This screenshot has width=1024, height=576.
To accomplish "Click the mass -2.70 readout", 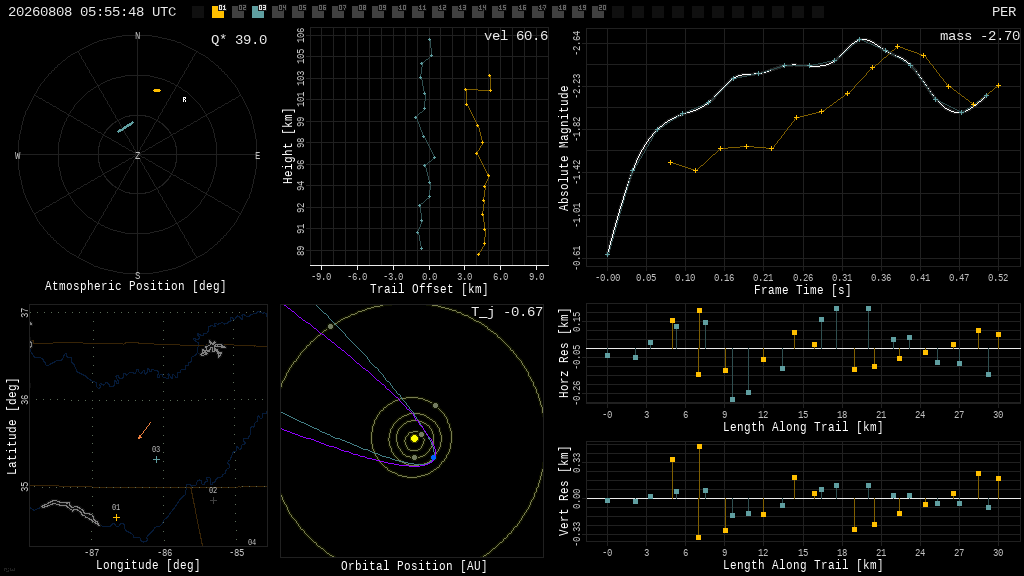I will [x=980, y=36].
